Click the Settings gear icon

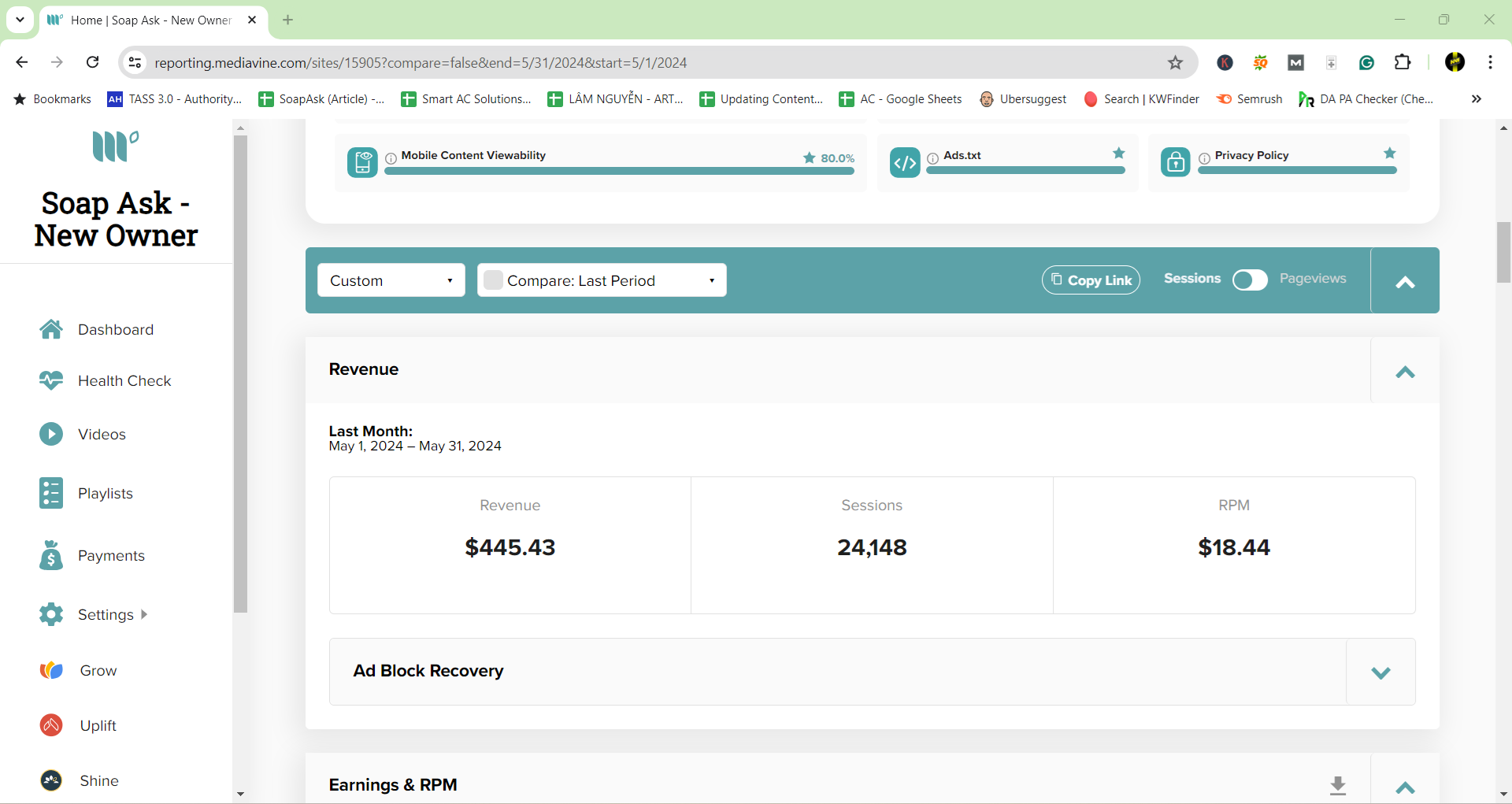point(51,614)
